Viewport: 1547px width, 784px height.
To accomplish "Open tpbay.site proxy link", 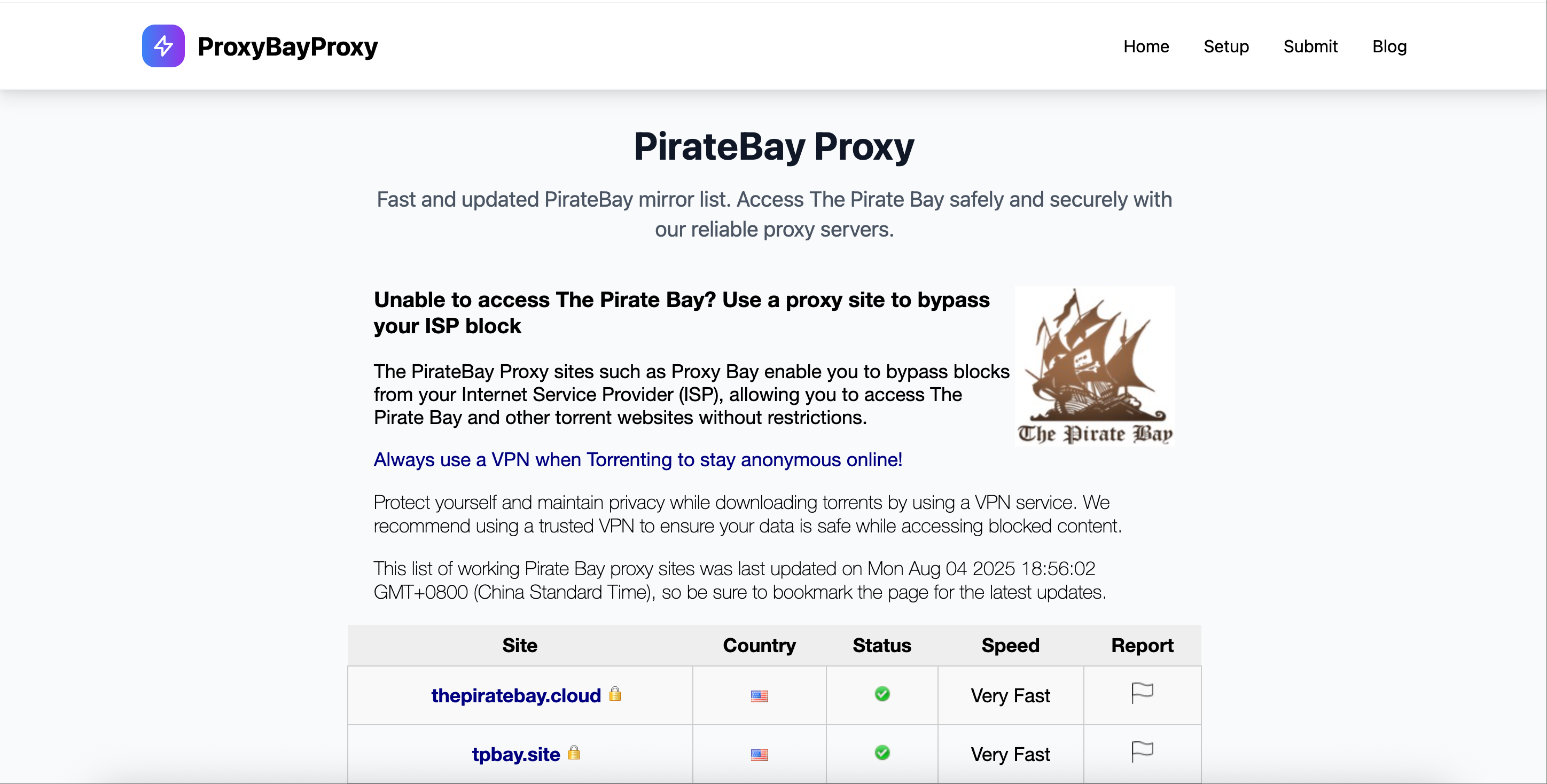I will click(516, 754).
